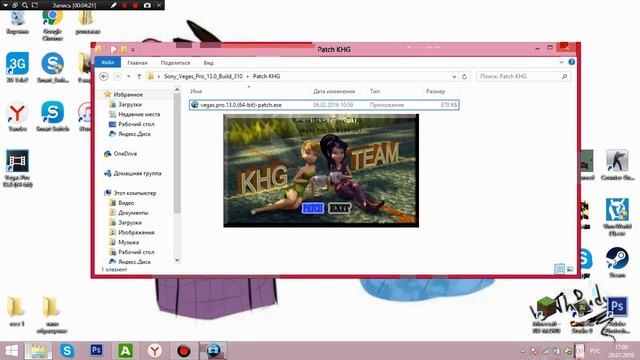Open Рабочий стол under Избранное

click(x=136, y=124)
